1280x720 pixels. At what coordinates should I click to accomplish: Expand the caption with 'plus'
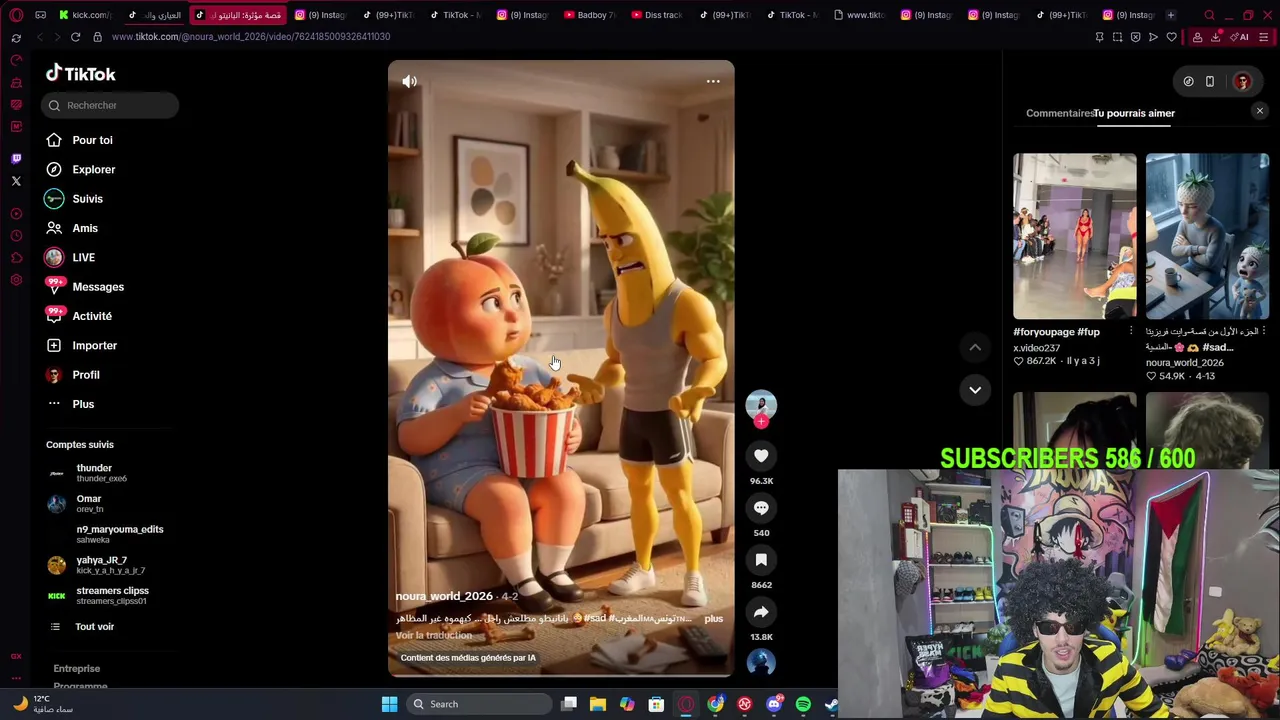click(x=713, y=619)
